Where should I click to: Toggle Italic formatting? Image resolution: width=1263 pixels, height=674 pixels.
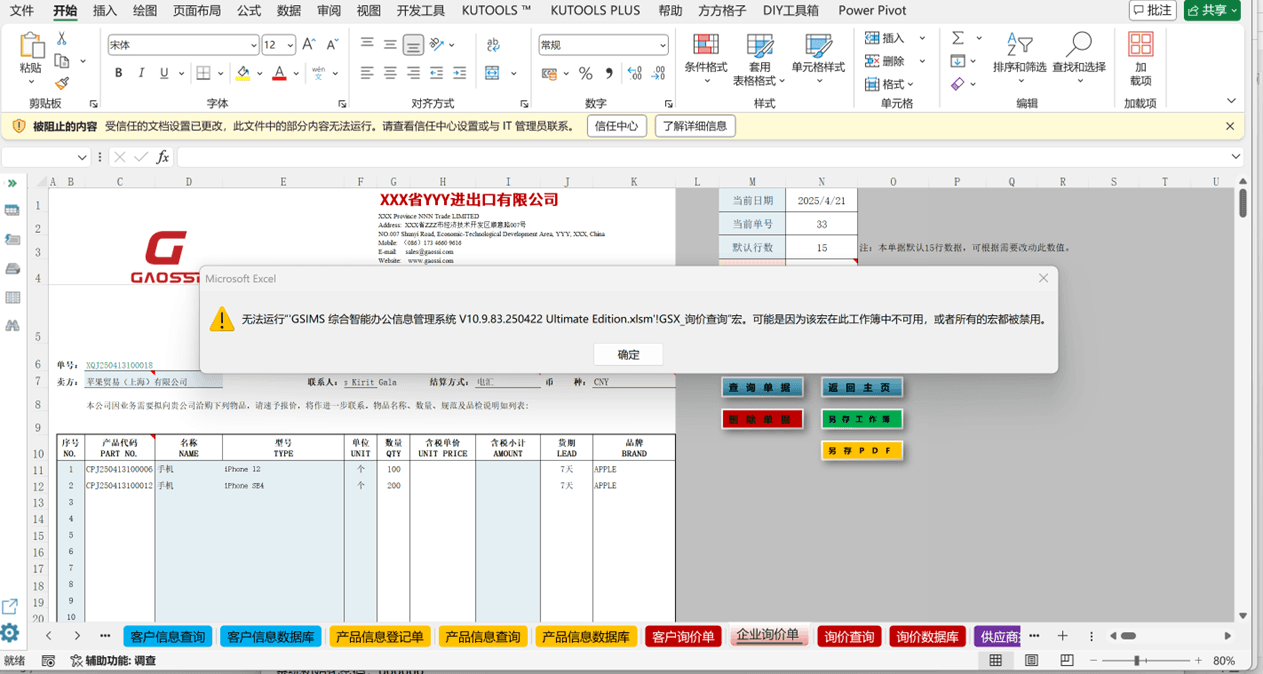[141, 73]
